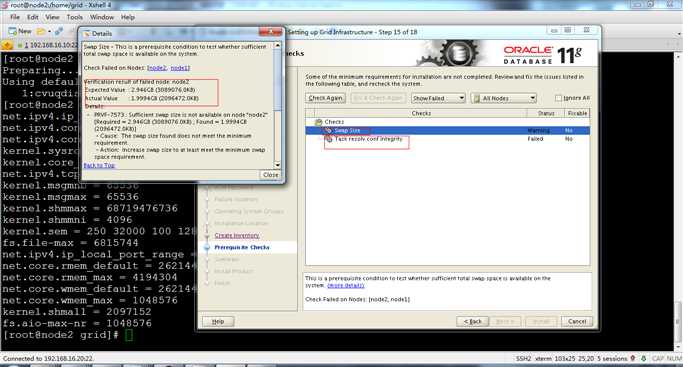Click the Actual Value line in Details
The height and width of the screenshot is (367, 683).
point(142,98)
